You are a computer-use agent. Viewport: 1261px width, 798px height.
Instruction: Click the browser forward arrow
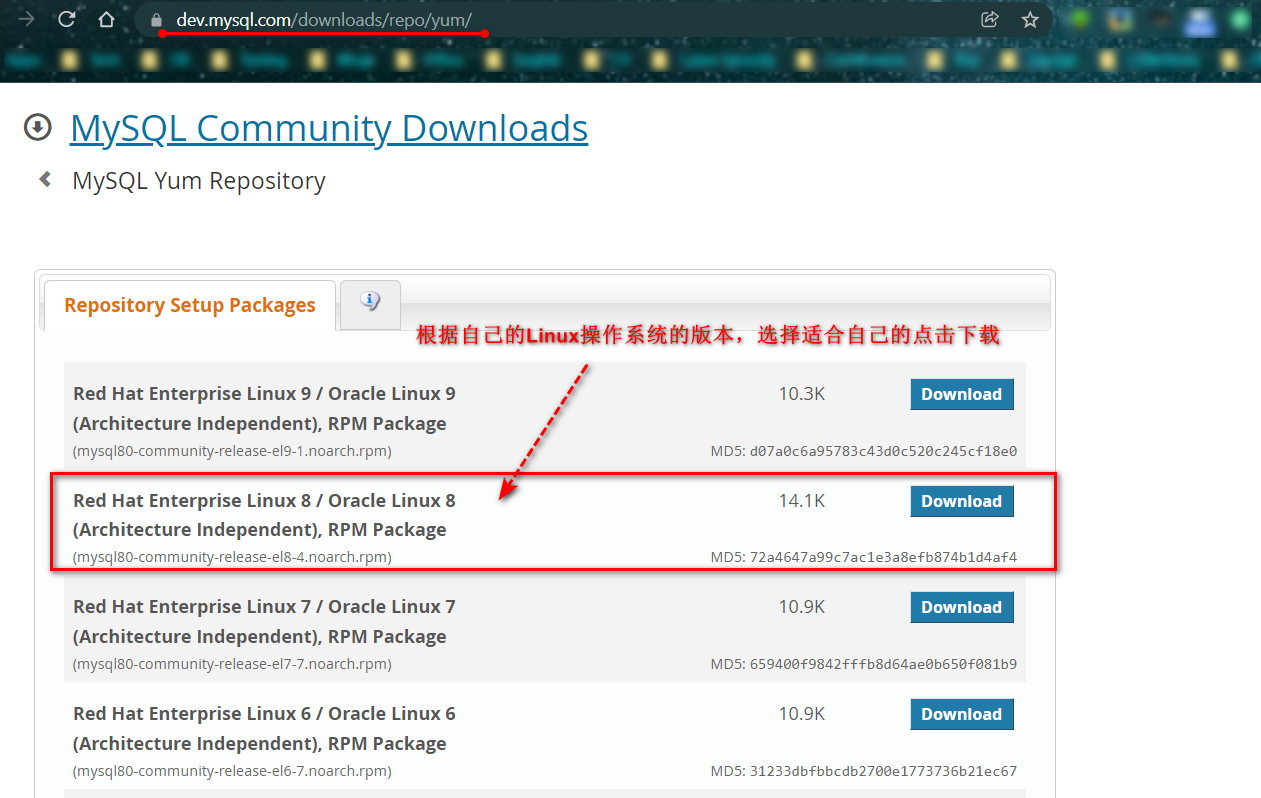click(x=27, y=19)
